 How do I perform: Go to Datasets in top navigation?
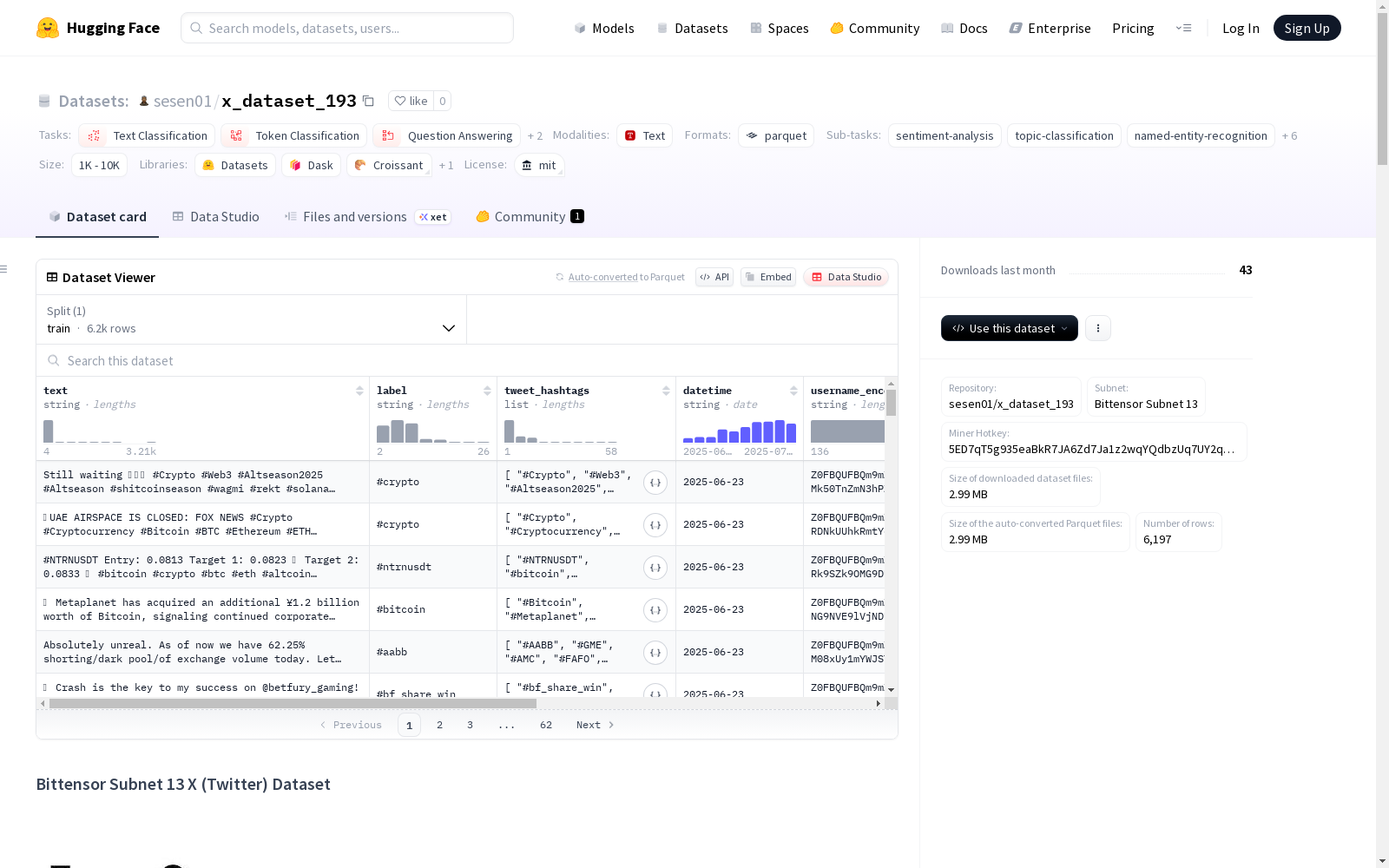692,28
